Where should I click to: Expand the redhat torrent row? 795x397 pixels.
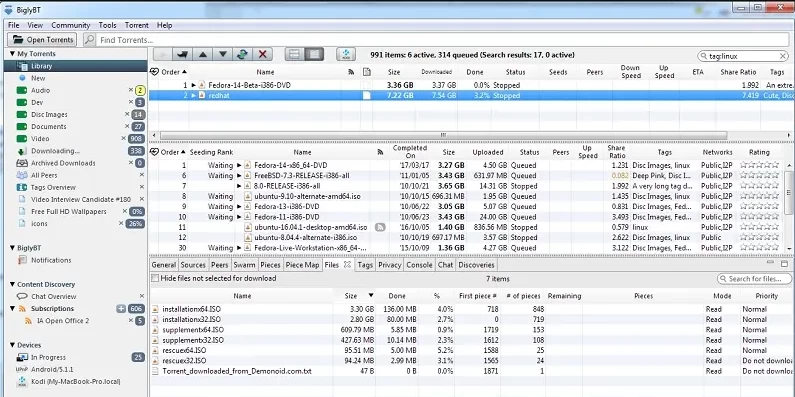coord(194,95)
